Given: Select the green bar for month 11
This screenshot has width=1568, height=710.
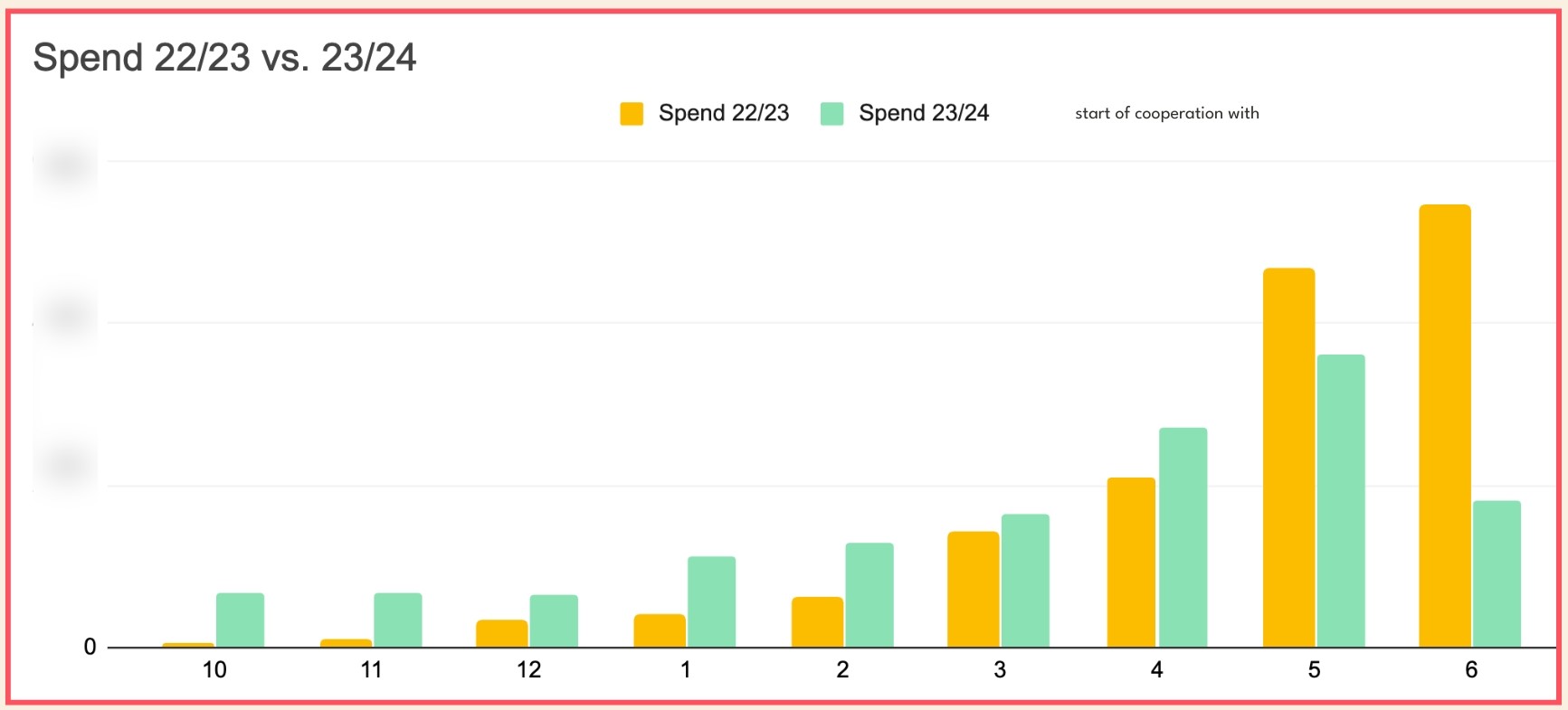Looking at the screenshot, I should tap(397, 620).
